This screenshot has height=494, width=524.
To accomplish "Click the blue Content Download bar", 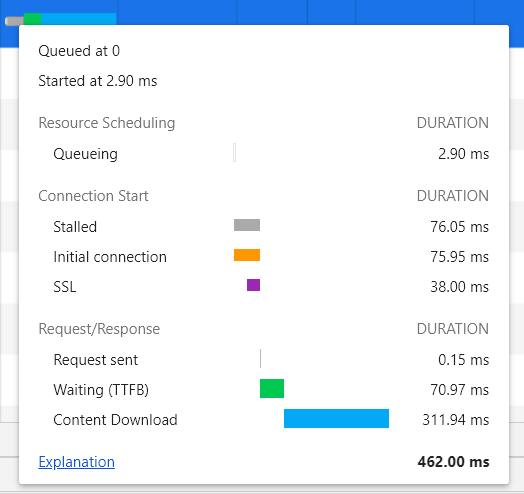I will (x=337, y=418).
